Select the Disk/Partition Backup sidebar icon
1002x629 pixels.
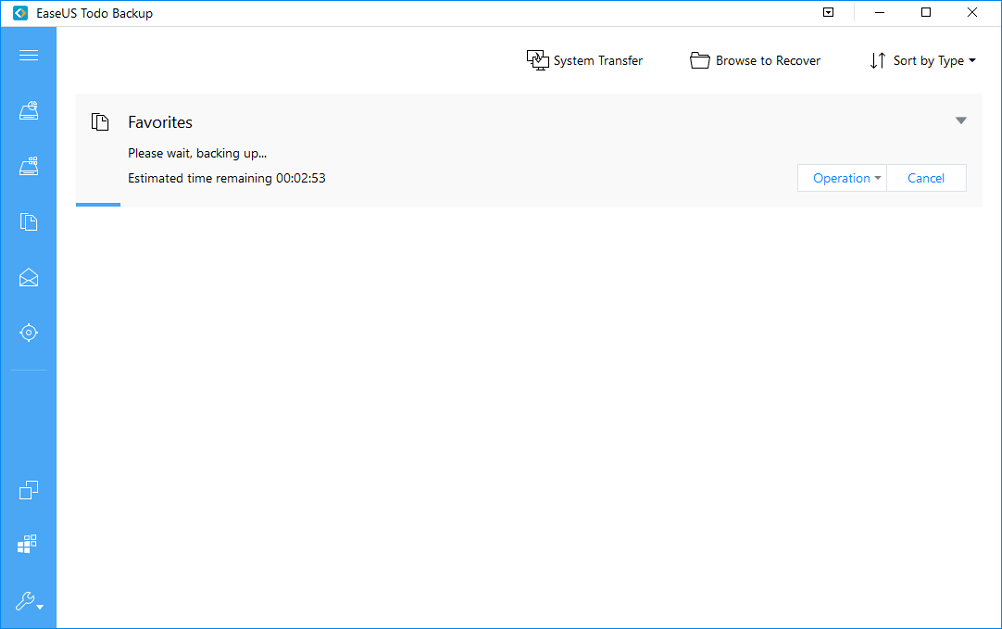point(28,111)
